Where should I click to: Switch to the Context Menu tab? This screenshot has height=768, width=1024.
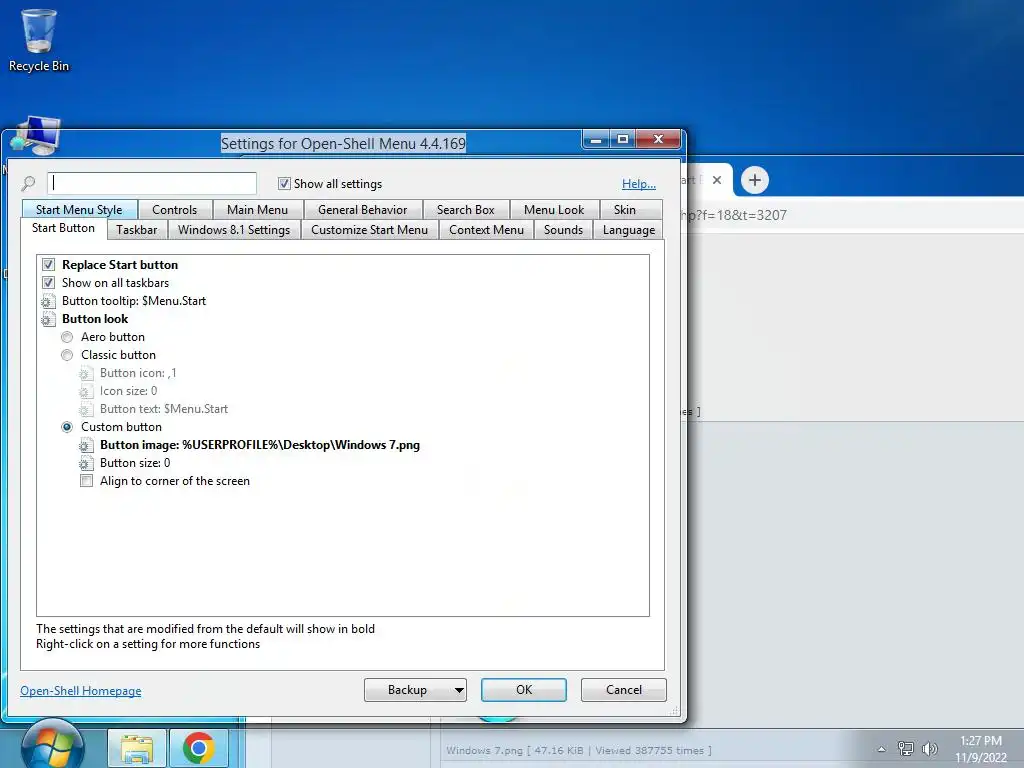(x=487, y=230)
